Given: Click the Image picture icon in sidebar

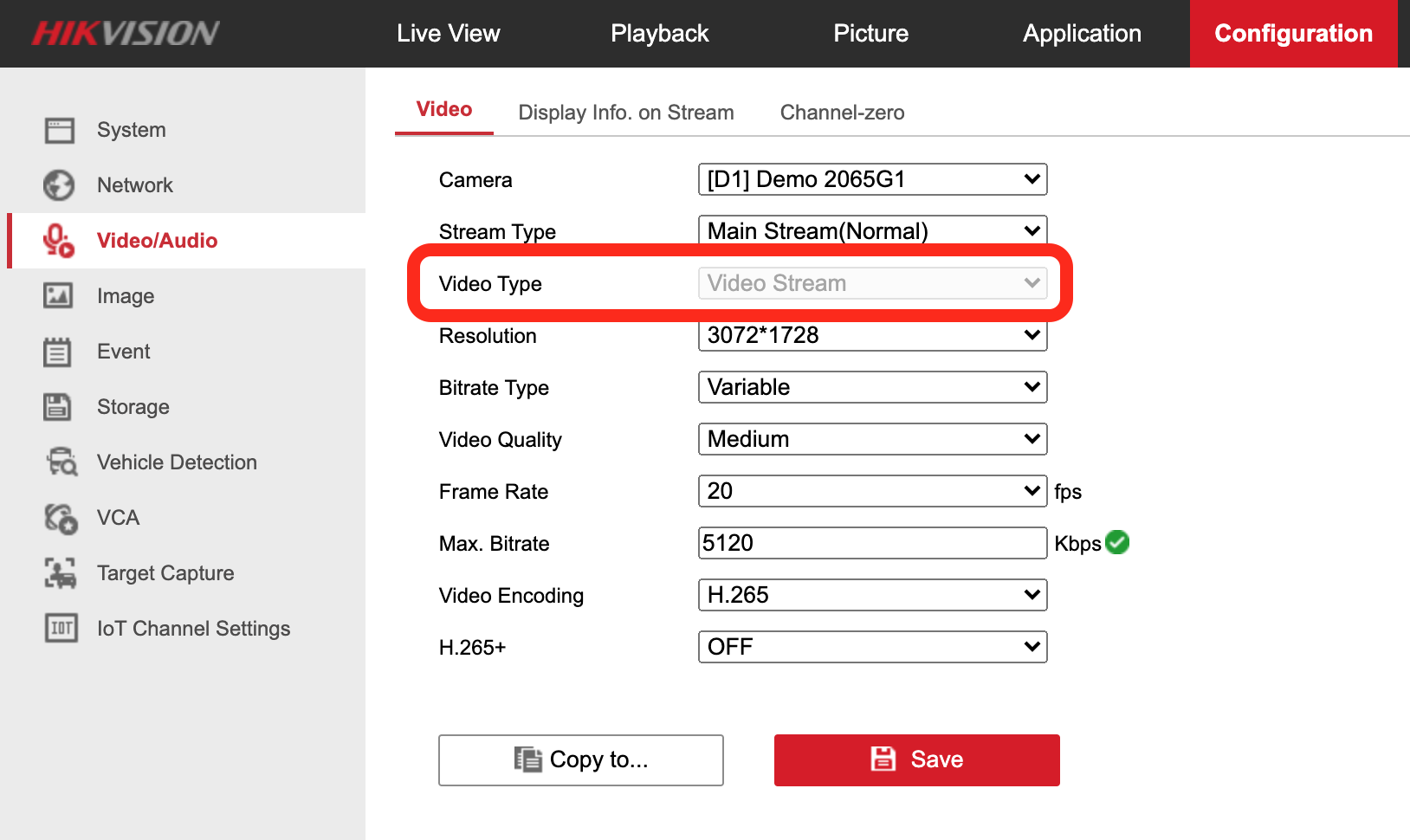Looking at the screenshot, I should click(x=59, y=296).
